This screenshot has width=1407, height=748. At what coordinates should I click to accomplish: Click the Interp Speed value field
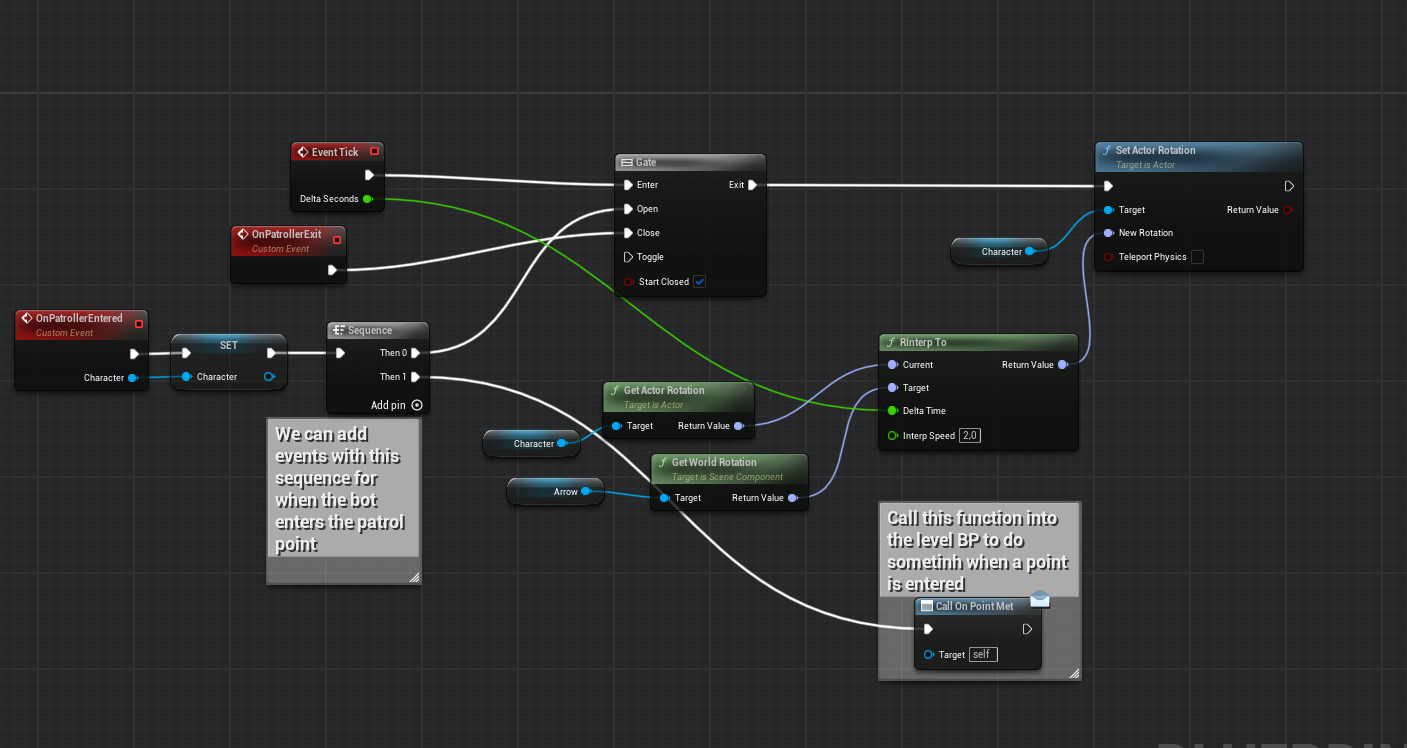click(970, 435)
